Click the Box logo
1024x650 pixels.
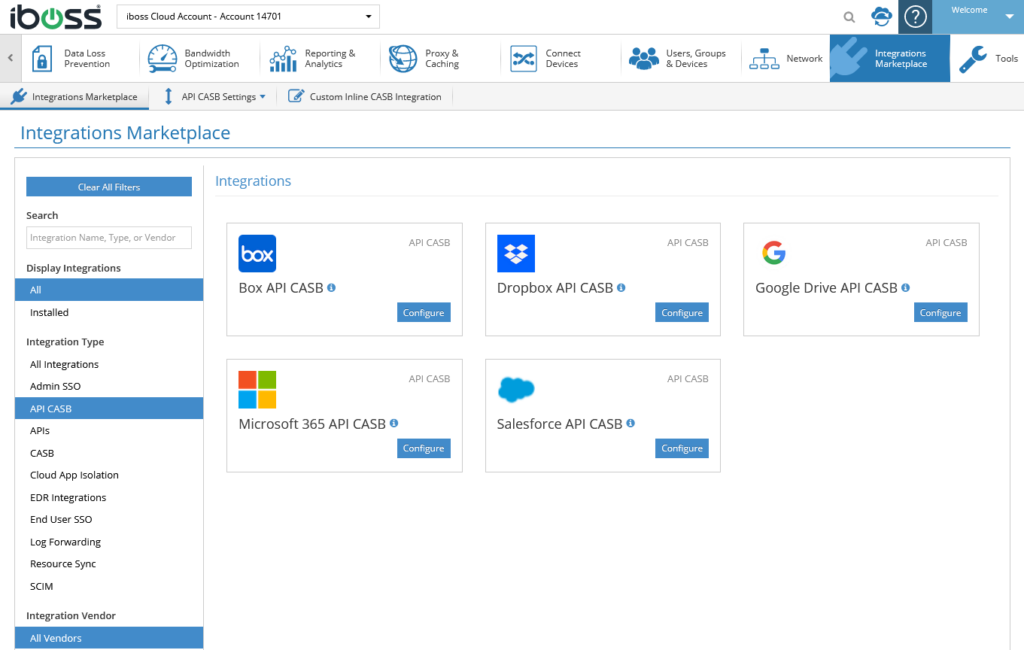coord(257,253)
